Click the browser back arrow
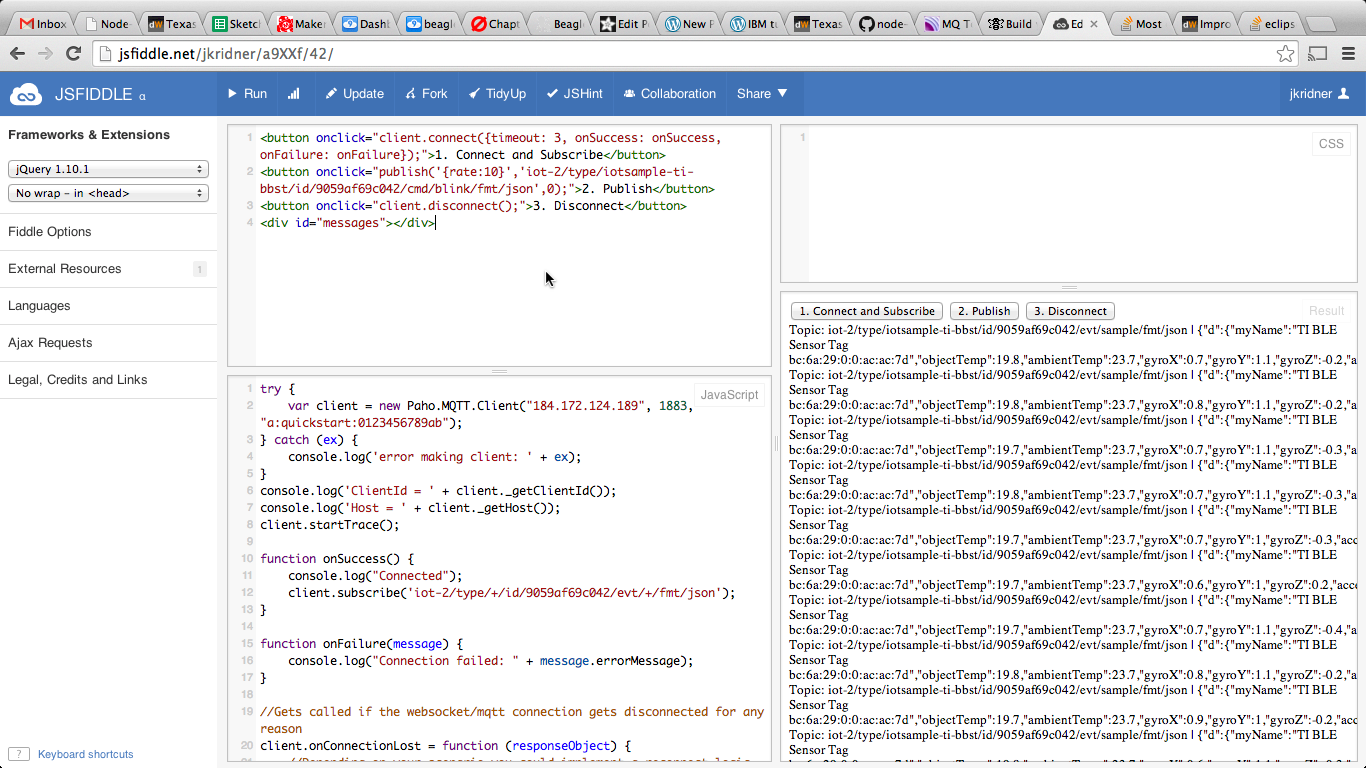Viewport: 1366px width, 768px height. pos(17,54)
